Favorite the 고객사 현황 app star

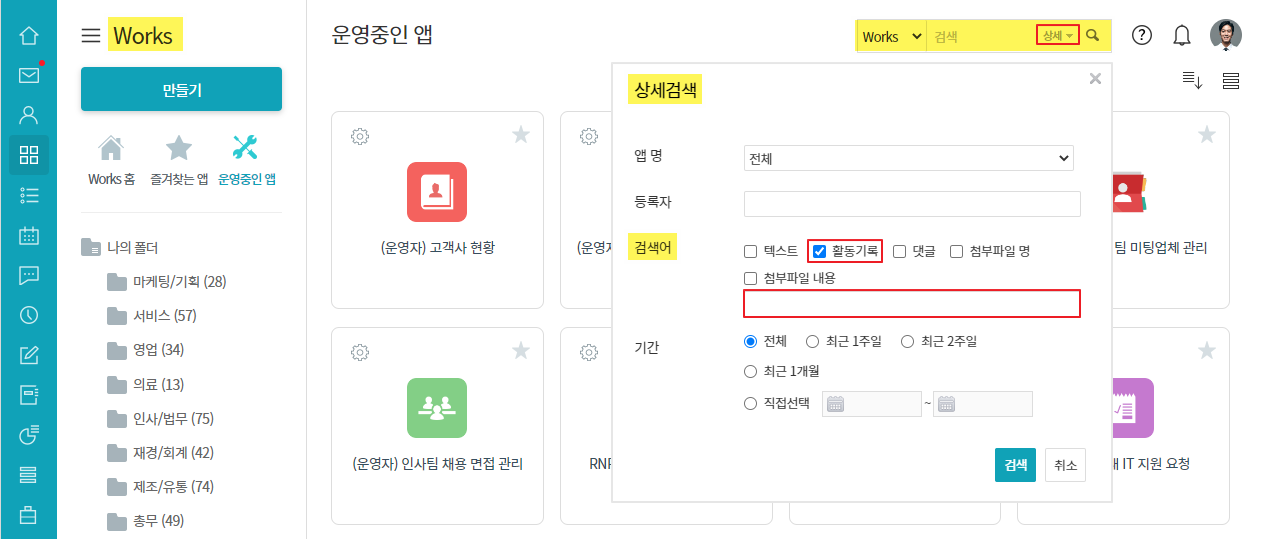pos(521,135)
